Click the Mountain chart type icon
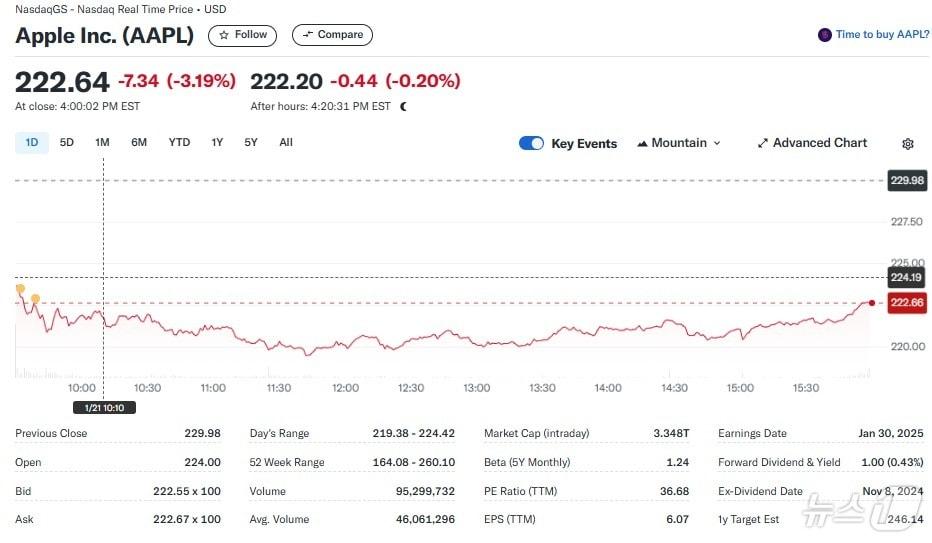 642,143
